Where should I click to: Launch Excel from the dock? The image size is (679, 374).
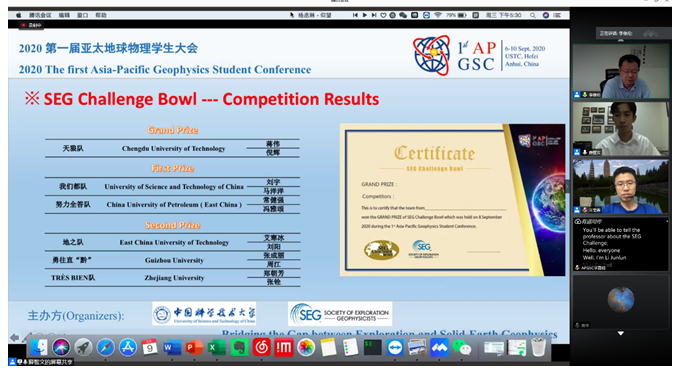(216, 347)
